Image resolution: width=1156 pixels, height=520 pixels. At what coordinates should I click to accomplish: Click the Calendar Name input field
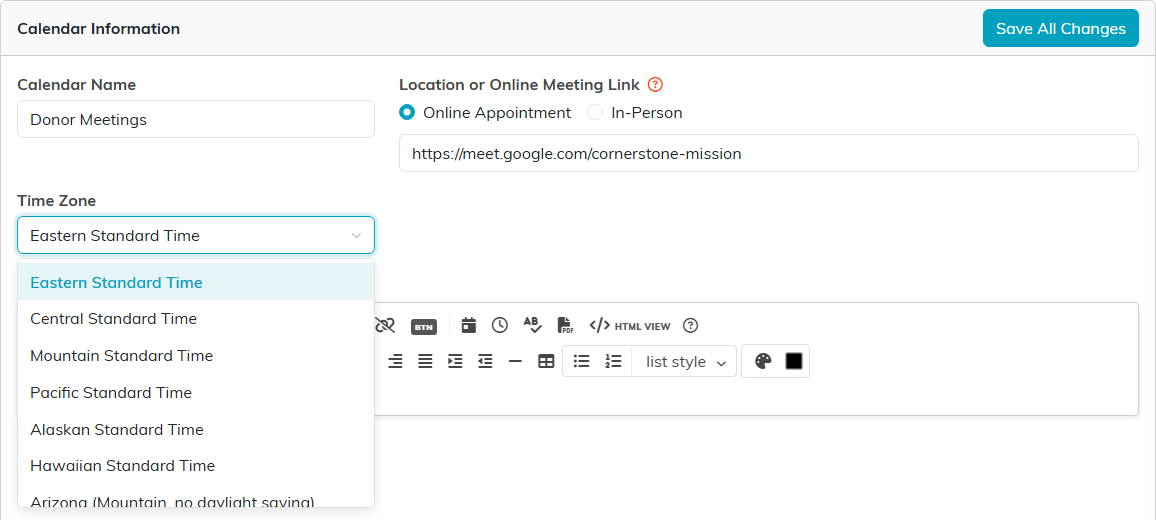(196, 119)
